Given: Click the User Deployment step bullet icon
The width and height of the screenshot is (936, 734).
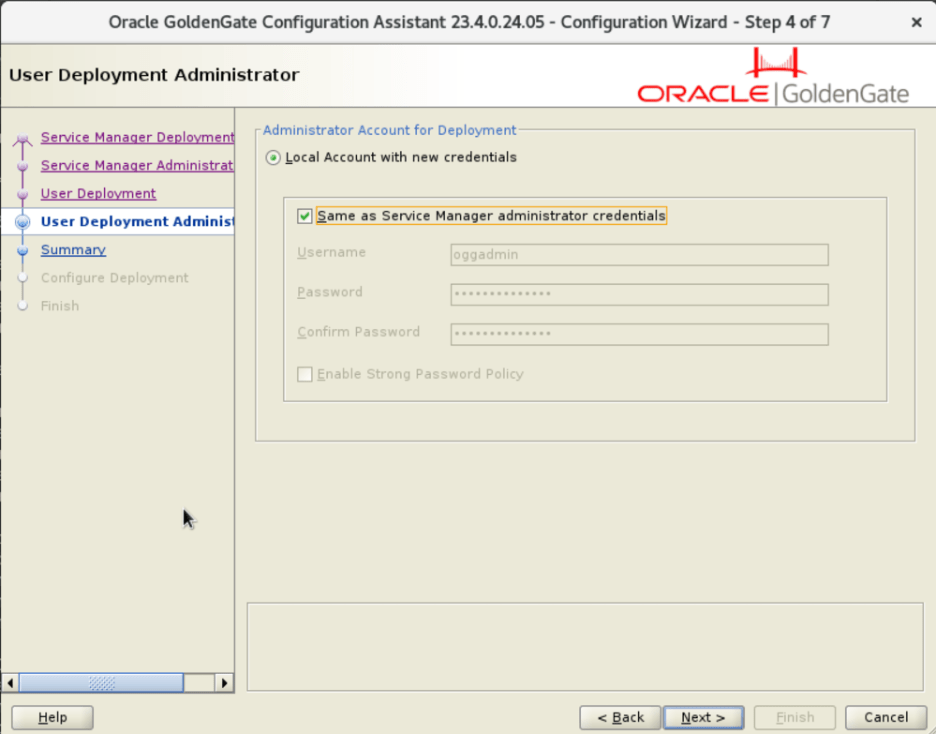Looking at the screenshot, I should coord(23,195).
